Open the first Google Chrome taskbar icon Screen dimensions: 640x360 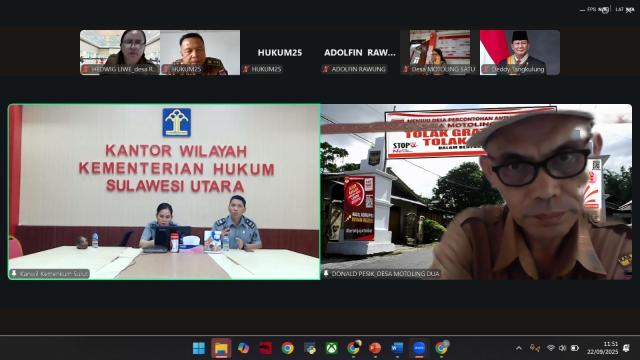(x=287, y=348)
